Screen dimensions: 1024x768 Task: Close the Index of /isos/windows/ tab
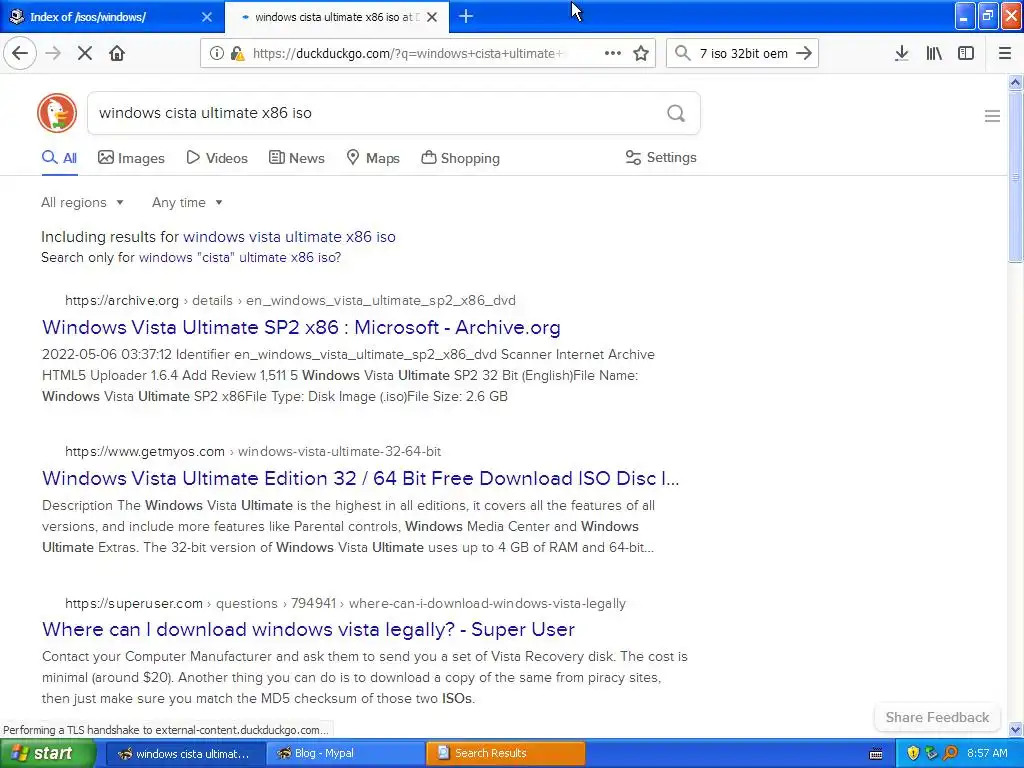(x=206, y=17)
